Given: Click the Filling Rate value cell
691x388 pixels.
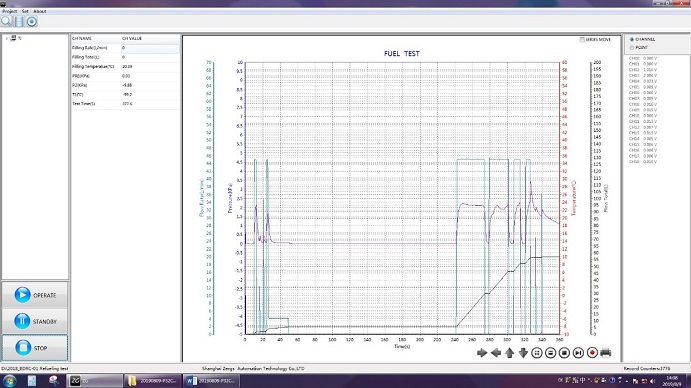Looking at the screenshot, I should (150, 48).
